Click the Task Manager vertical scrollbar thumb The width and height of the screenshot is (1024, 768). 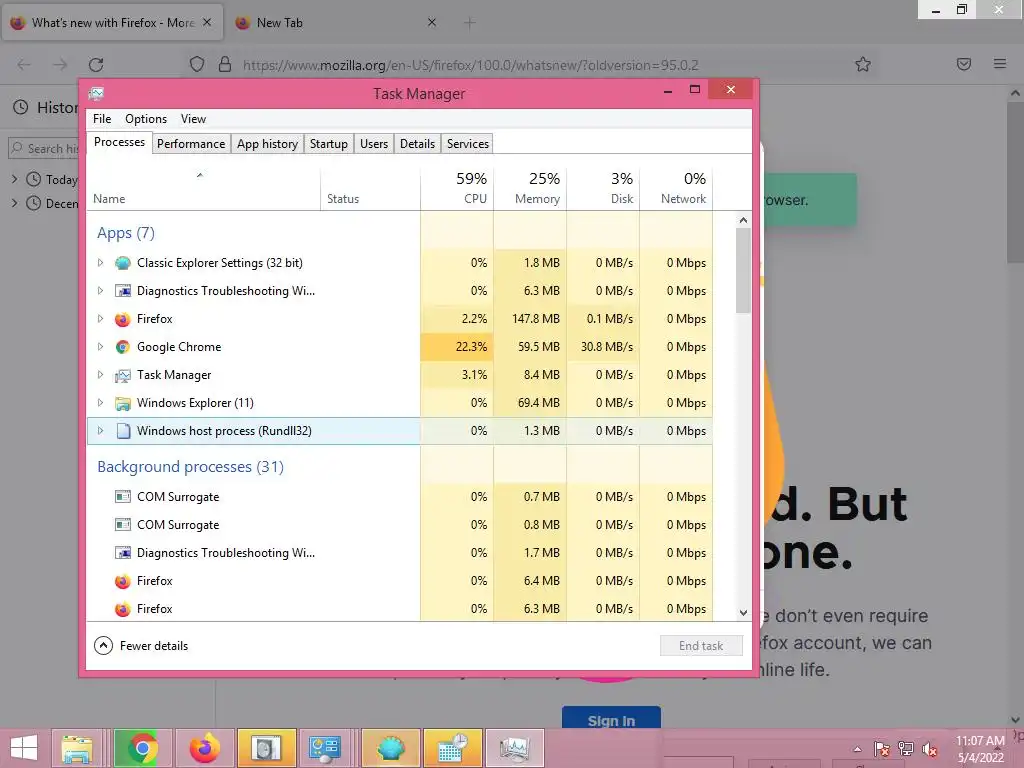click(x=743, y=270)
